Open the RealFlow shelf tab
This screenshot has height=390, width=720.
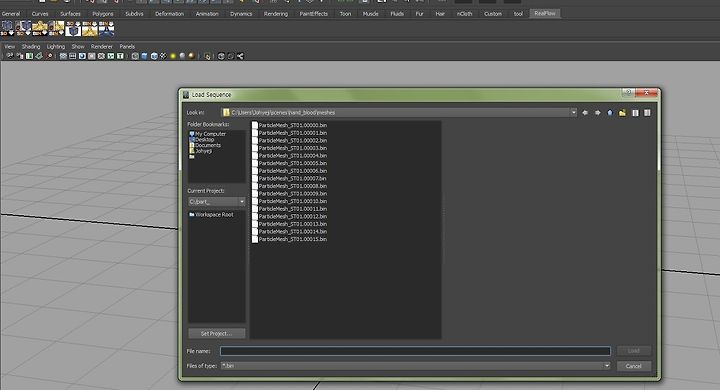545,13
